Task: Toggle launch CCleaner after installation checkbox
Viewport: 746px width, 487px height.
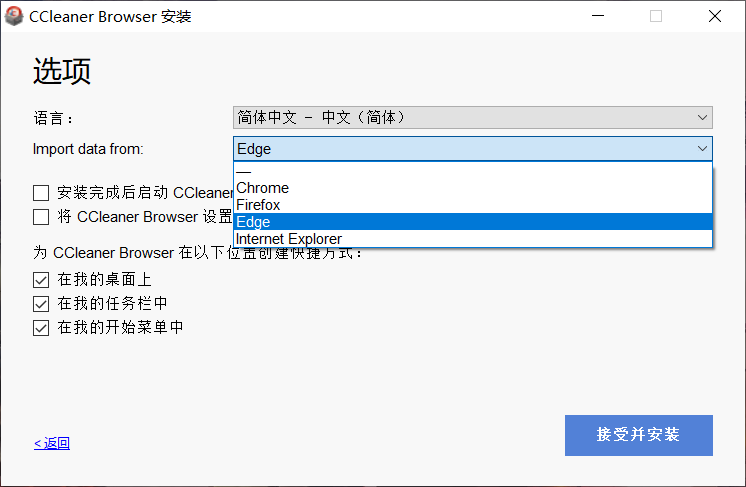Action: 41,193
